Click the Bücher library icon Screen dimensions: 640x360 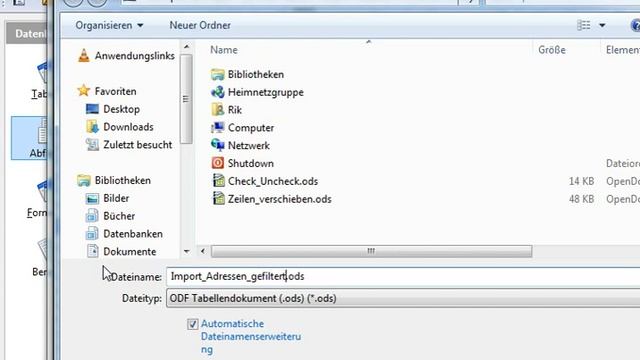[x=92, y=216]
